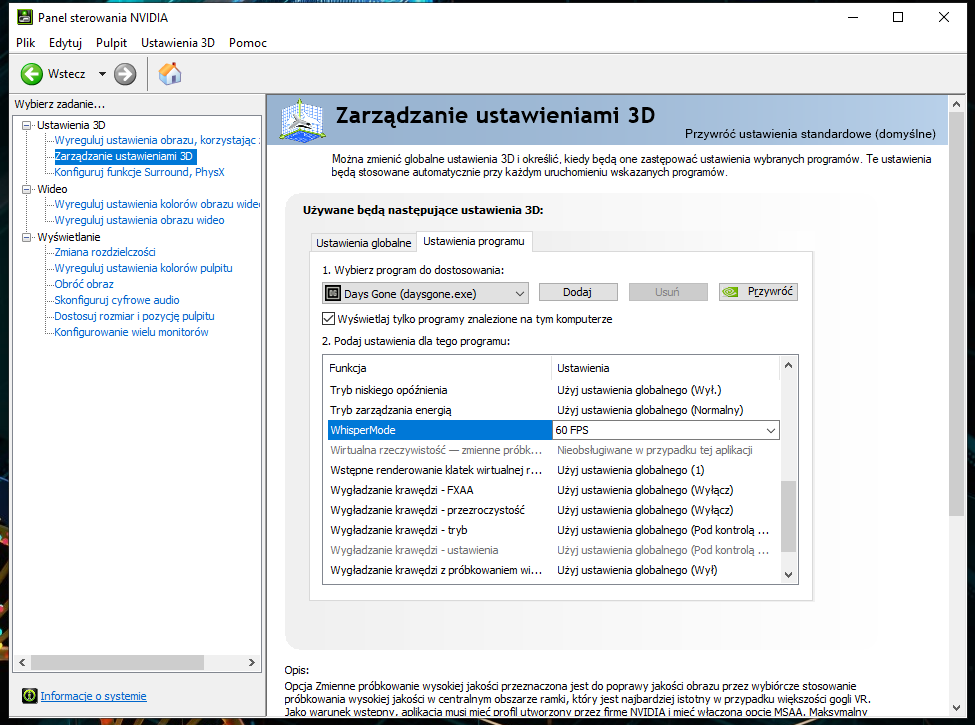
Task: Open the Days Gone program dropdown
Action: pyautogui.click(x=425, y=293)
